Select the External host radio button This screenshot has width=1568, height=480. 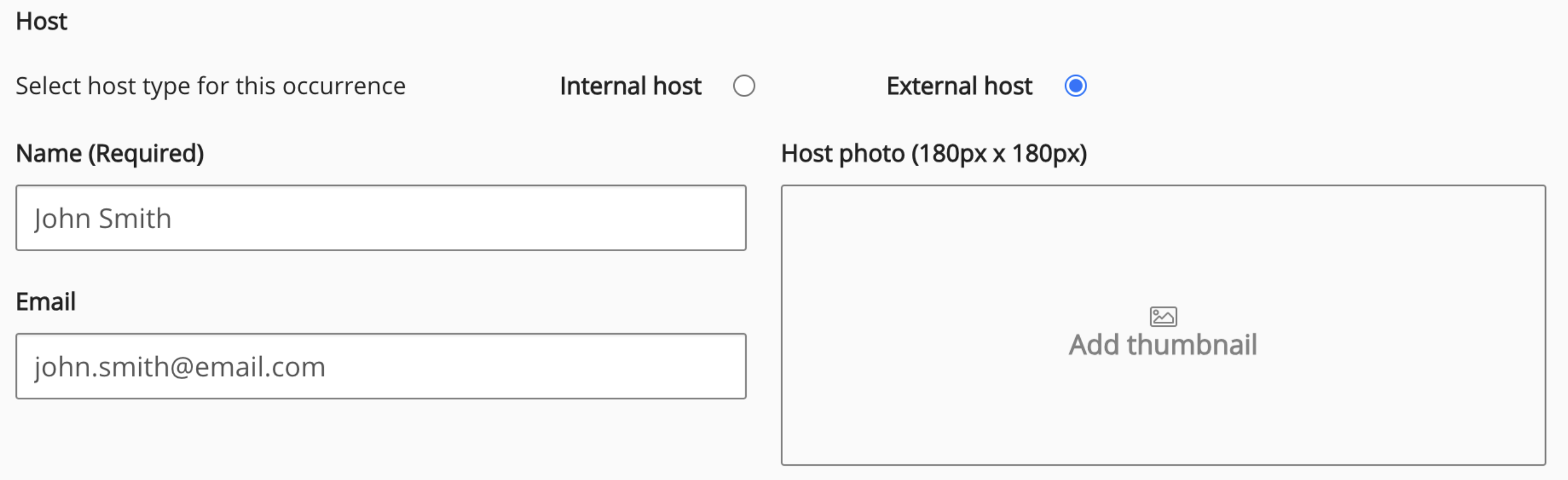1075,86
